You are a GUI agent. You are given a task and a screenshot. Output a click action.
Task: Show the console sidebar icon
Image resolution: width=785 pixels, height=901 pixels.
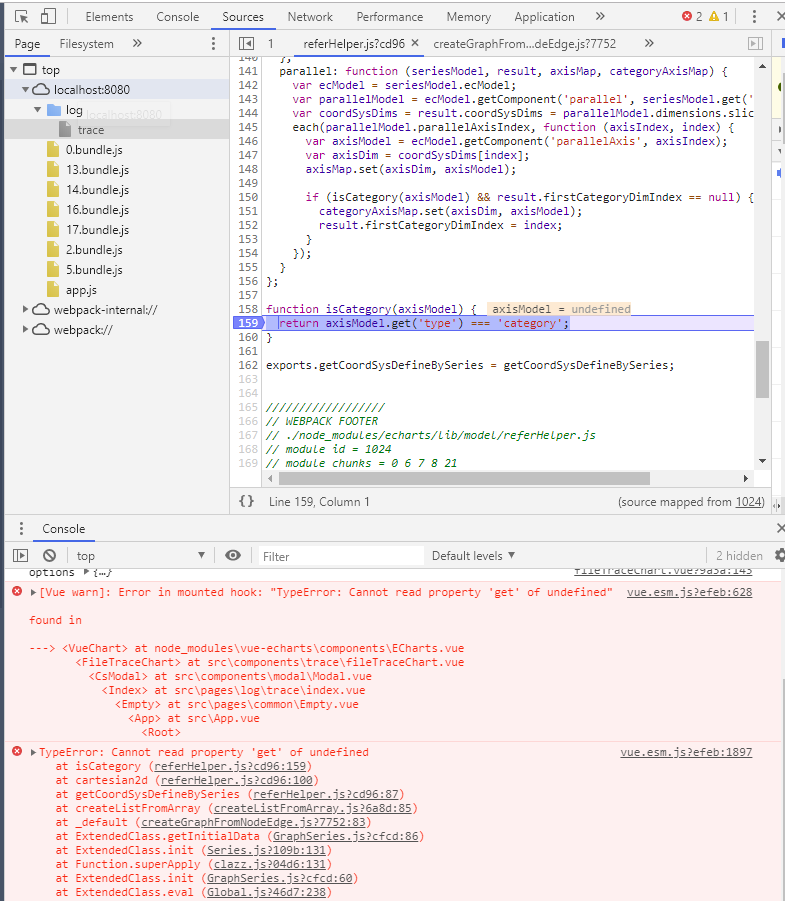point(20,556)
